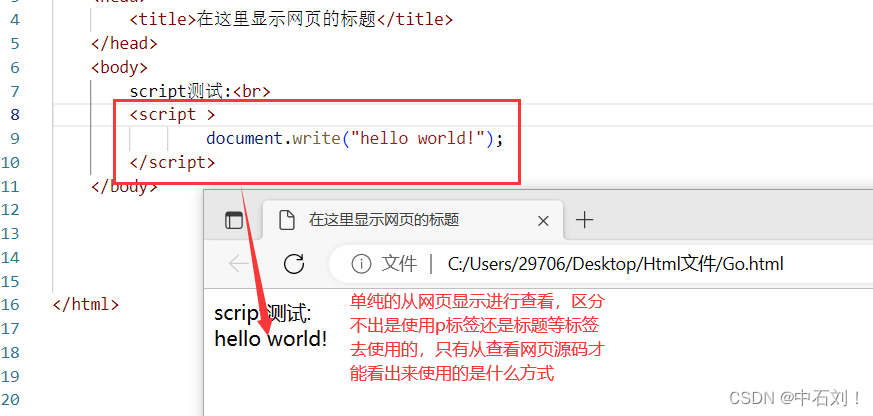Click line number 12 in the editor gutter
Image resolution: width=873 pixels, height=416 pixels.
11,209
